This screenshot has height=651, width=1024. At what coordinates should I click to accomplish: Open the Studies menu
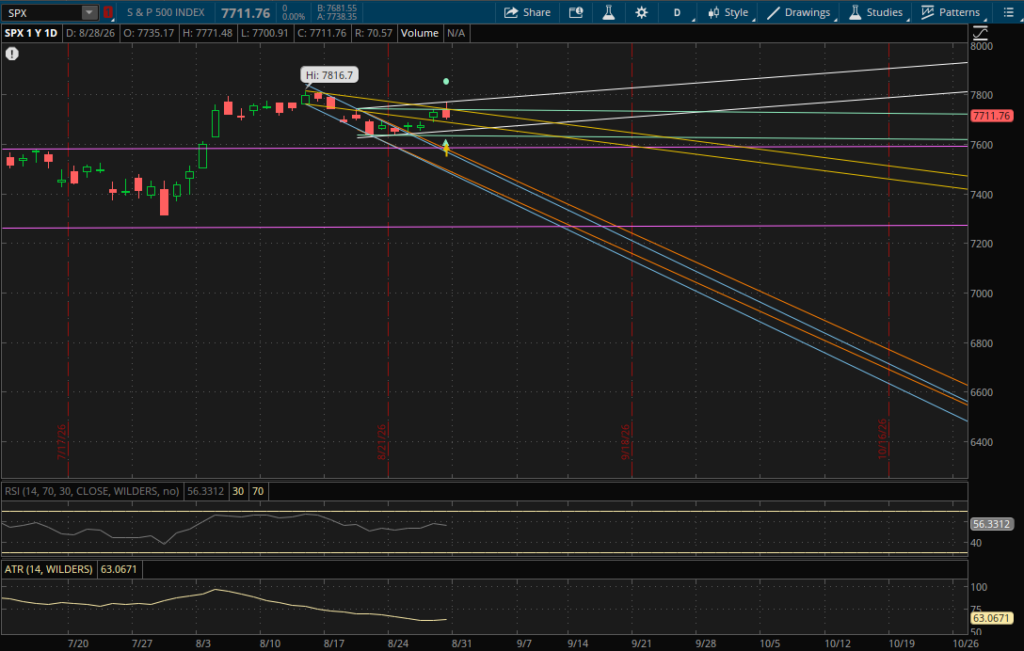(x=876, y=12)
